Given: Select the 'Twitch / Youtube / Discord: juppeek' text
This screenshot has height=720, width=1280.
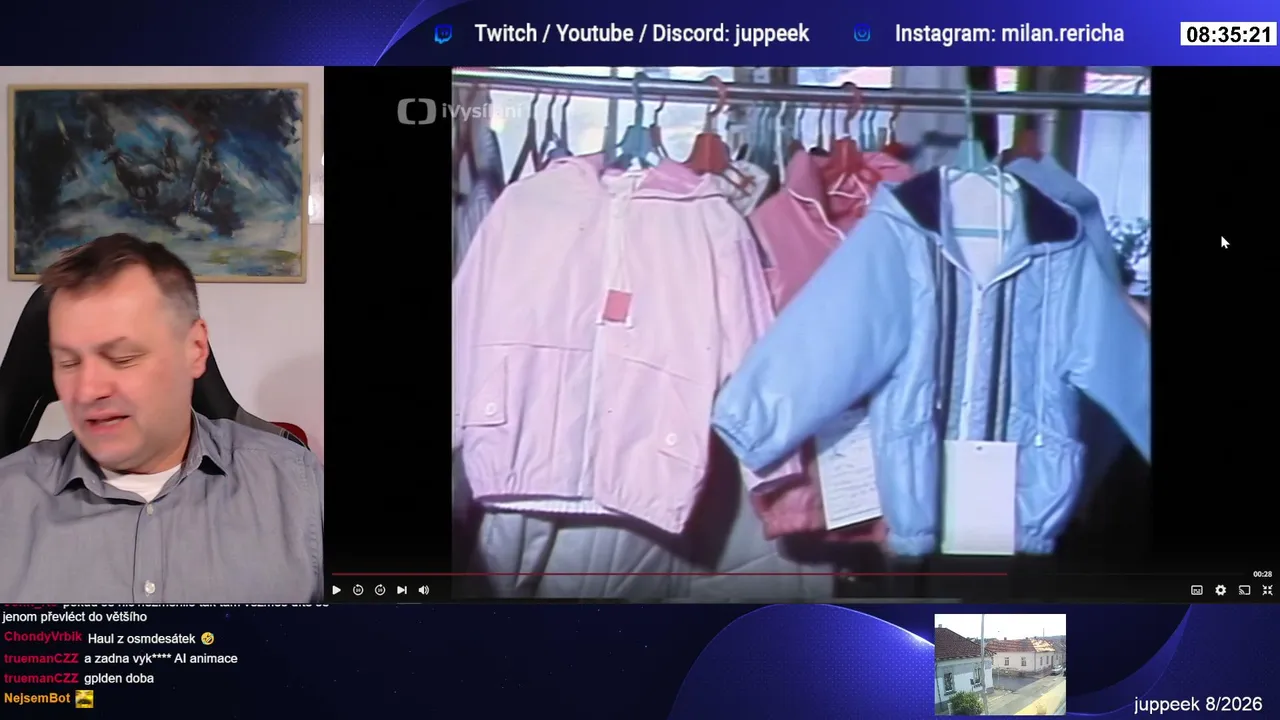Looking at the screenshot, I should [642, 34].
